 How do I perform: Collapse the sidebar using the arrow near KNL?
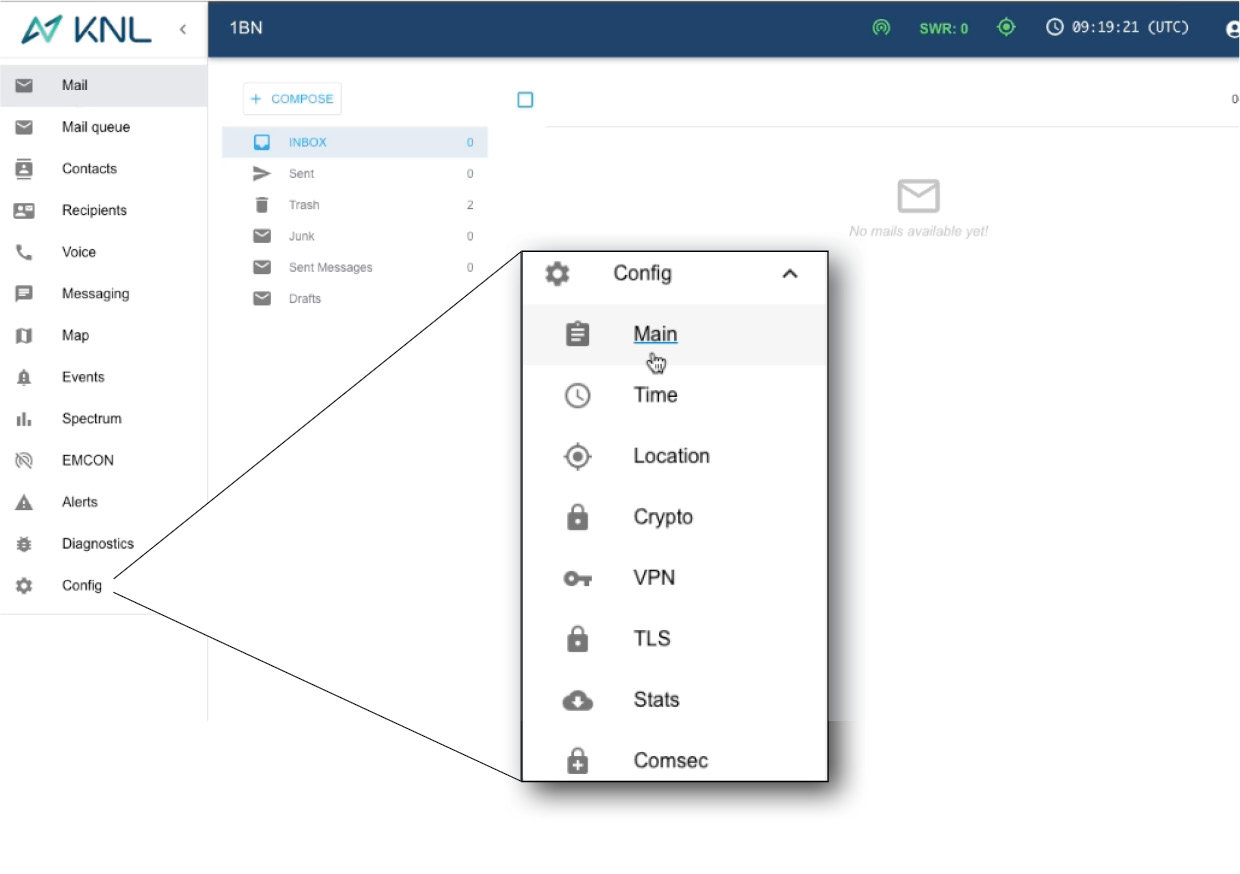pyautogui.click(x=182, y=28)
